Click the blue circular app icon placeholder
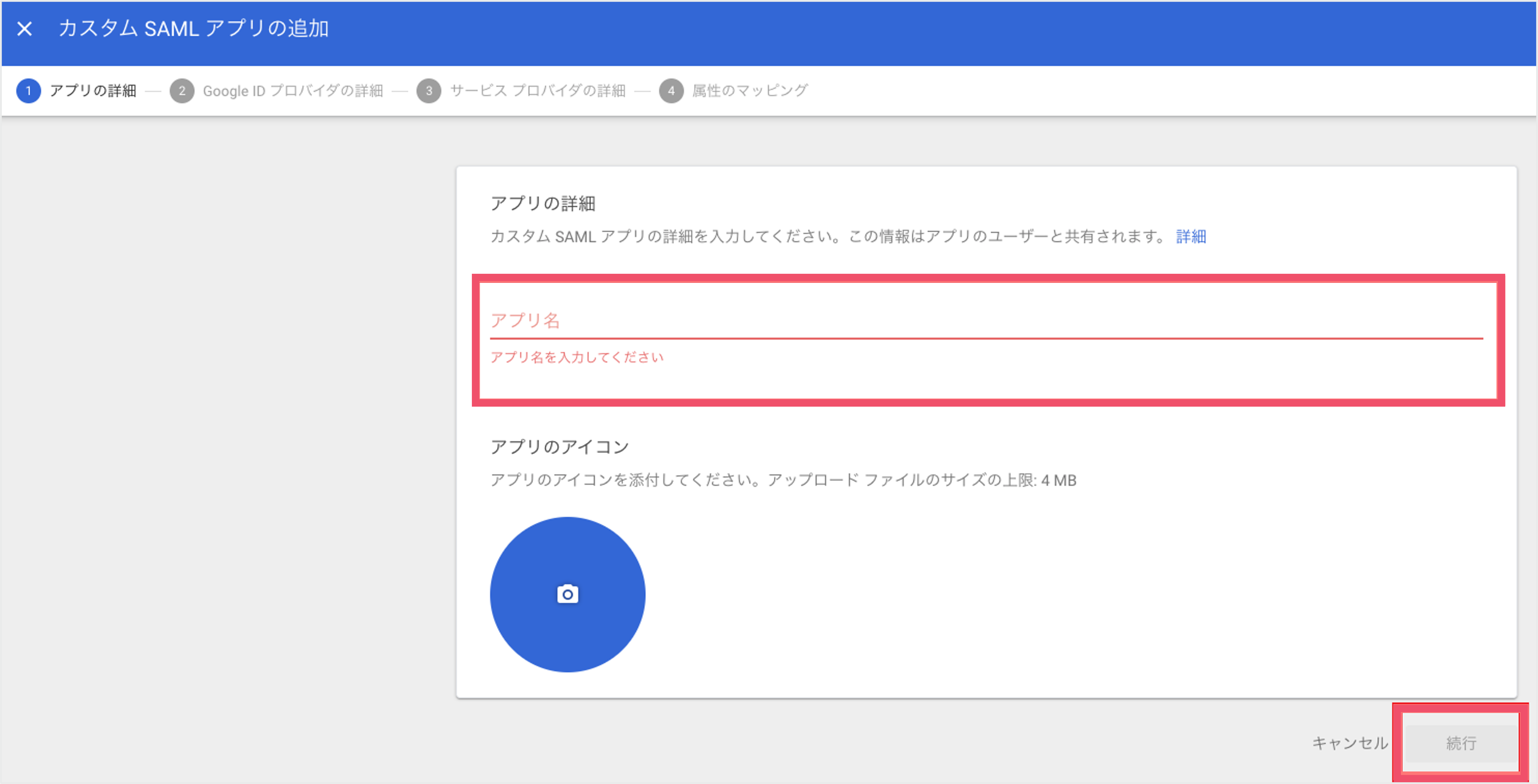This screenshot has height=784, width=1538. [567, 594]
